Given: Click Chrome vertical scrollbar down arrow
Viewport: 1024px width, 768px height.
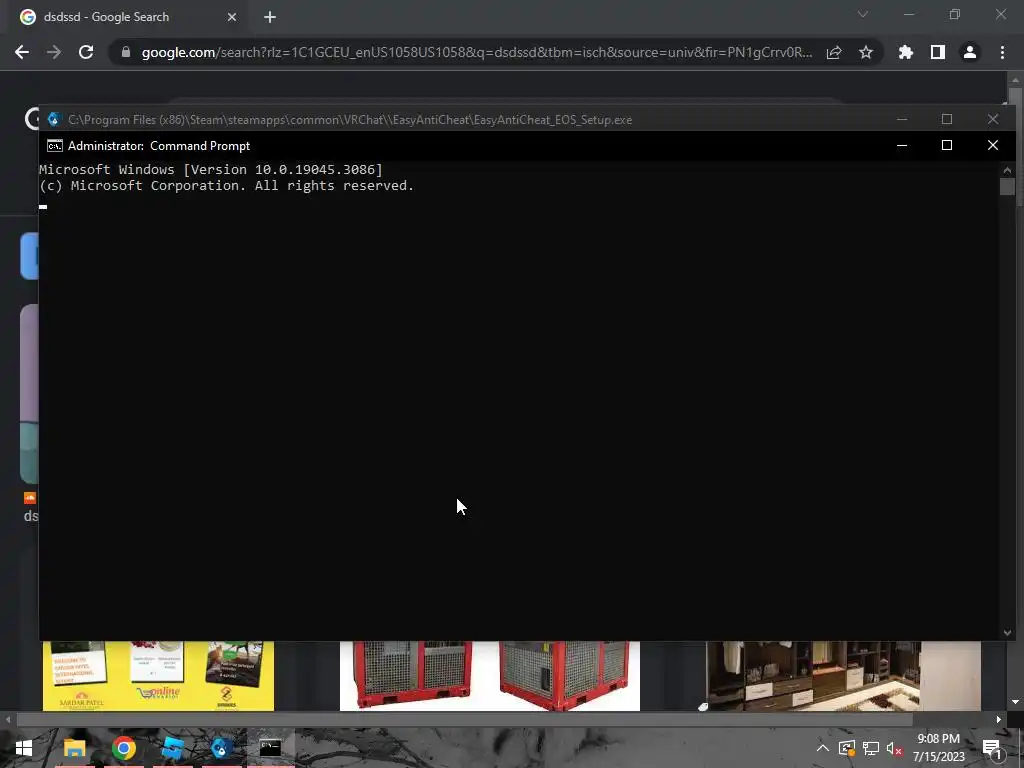Looking at the screenshot, I should pos(1015,702).
